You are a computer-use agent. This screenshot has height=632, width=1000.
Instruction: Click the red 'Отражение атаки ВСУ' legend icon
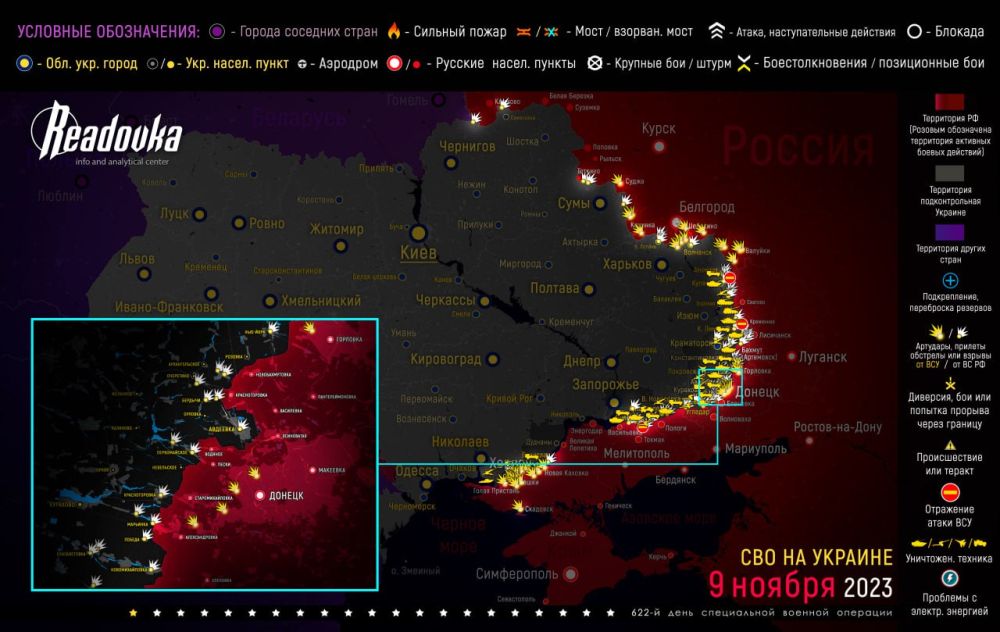click(x=949, y=491)
